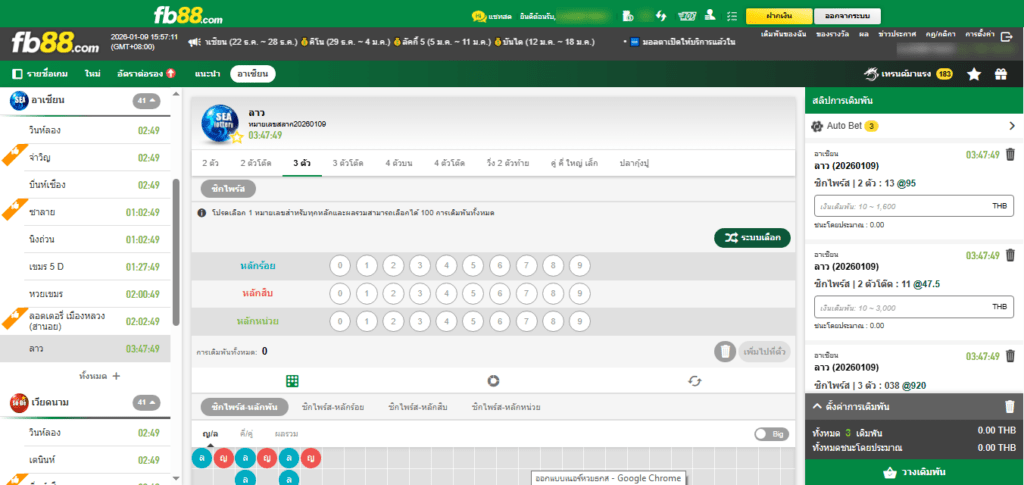Select digit 3 in the หลักสิบ row
This screenshot has width=1024, height=485.
coord(420,294)
